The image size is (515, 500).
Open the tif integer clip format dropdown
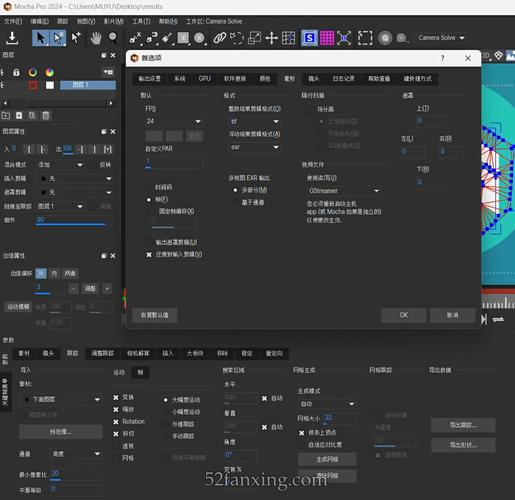[254, 121]
